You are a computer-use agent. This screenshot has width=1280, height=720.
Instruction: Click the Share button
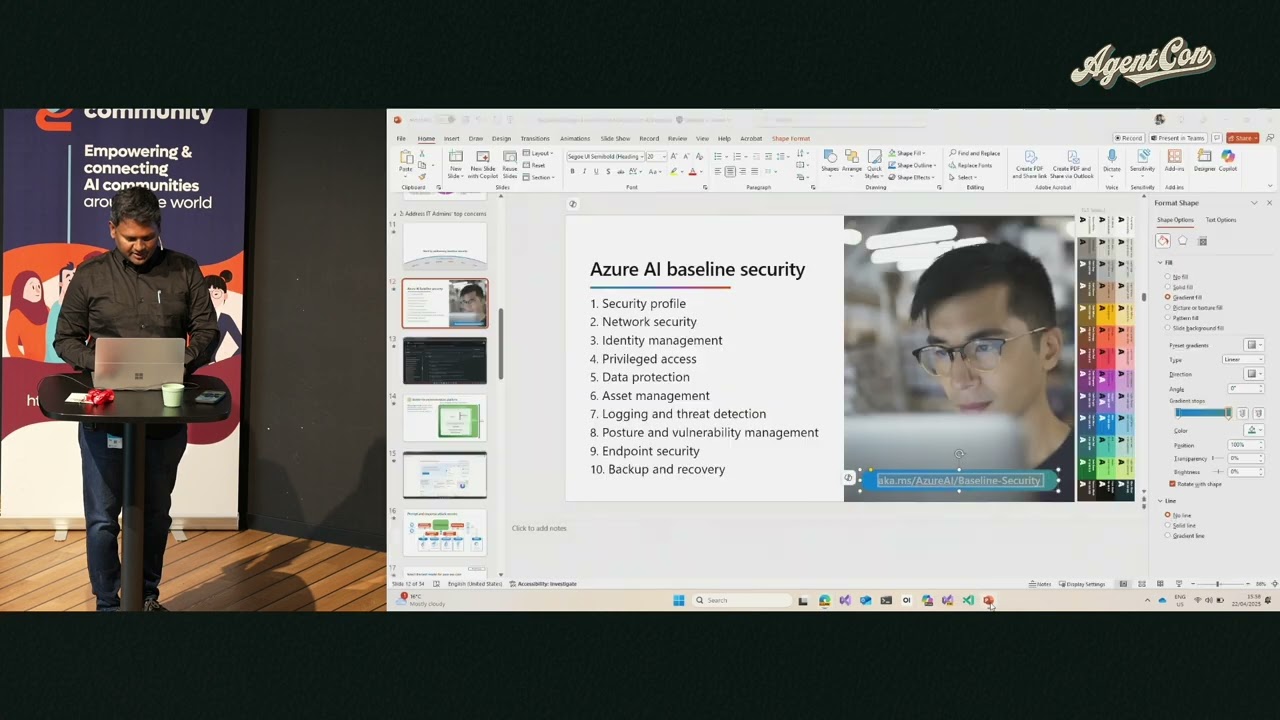tap(1243, 138)
